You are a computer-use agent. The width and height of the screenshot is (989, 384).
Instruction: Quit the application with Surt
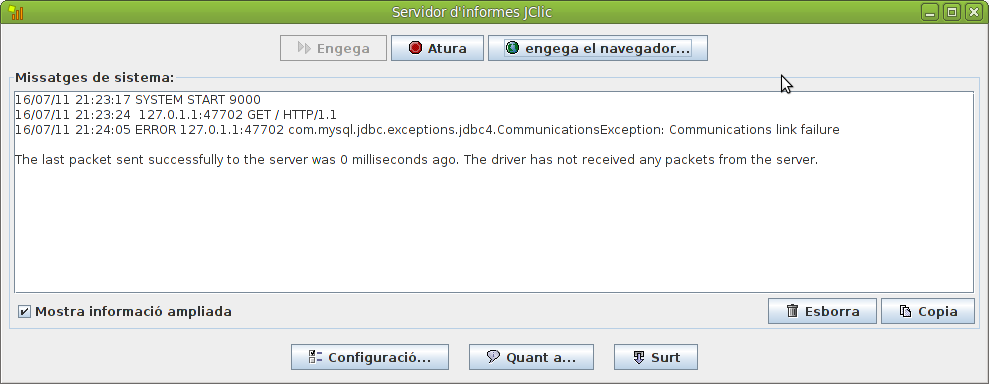click(x=655, y=357)
